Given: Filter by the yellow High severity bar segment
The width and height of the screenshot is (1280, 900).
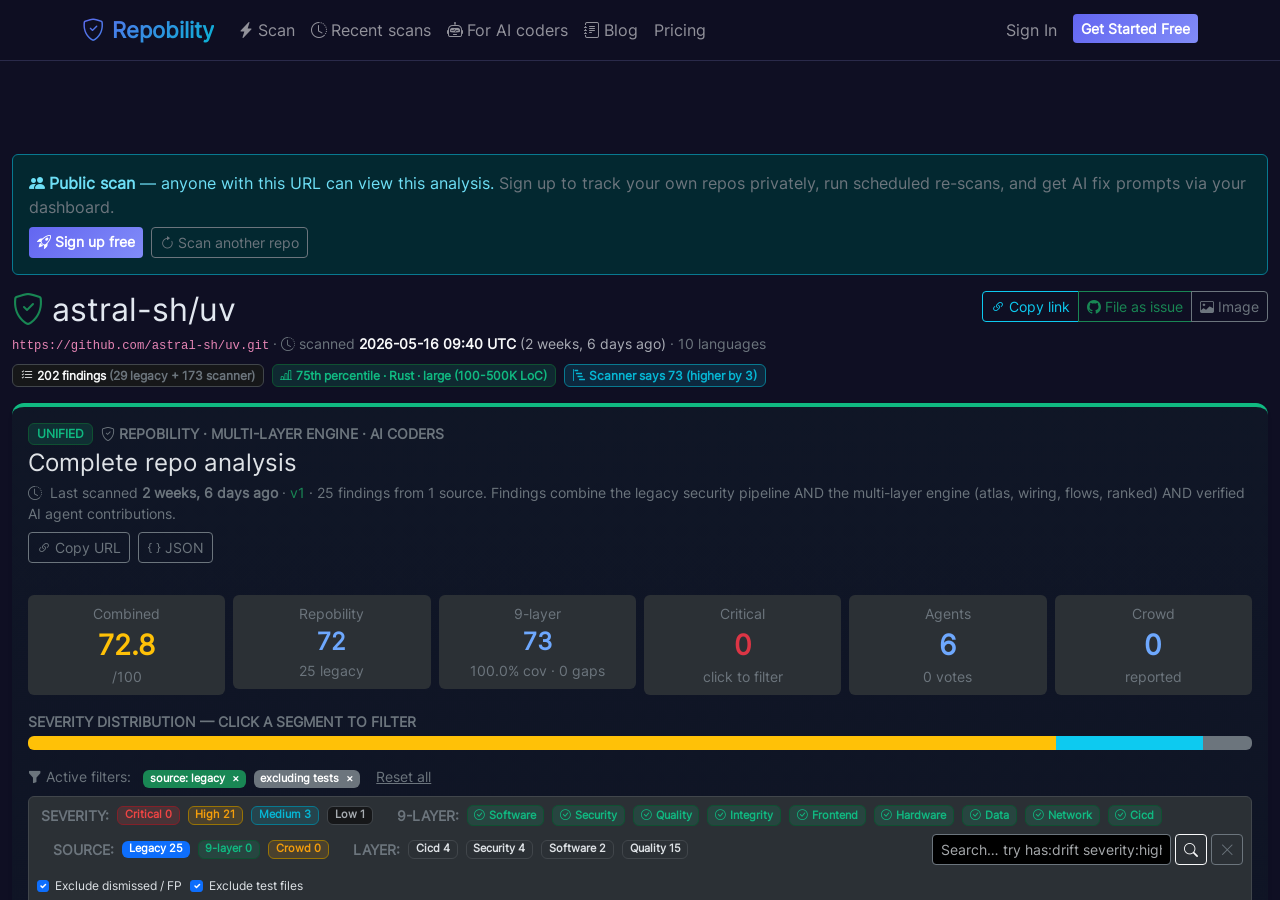Looking at the screenshot, I should [542, 743].
